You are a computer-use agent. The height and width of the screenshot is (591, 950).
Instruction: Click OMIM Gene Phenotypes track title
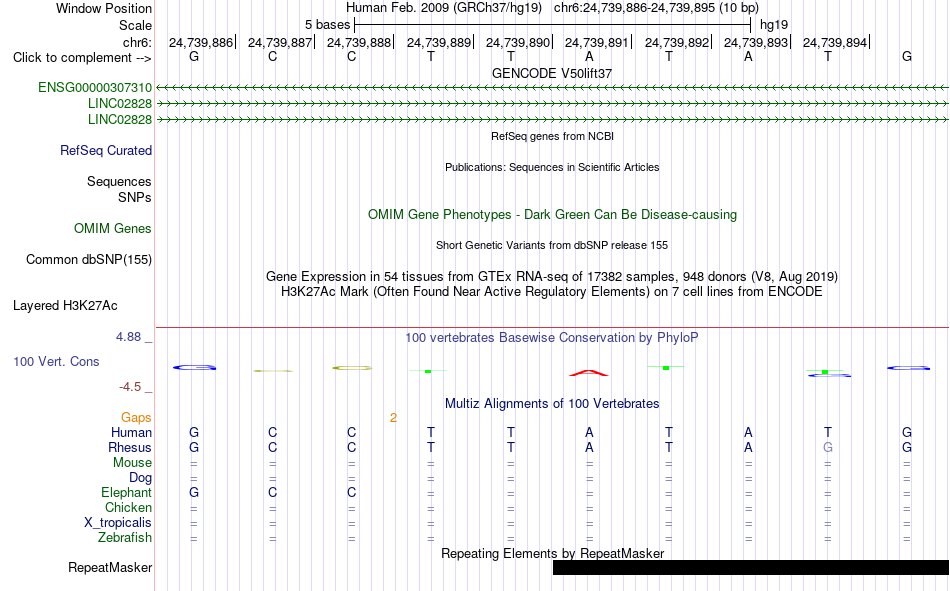pyautogui.click(x=552, y=215)
